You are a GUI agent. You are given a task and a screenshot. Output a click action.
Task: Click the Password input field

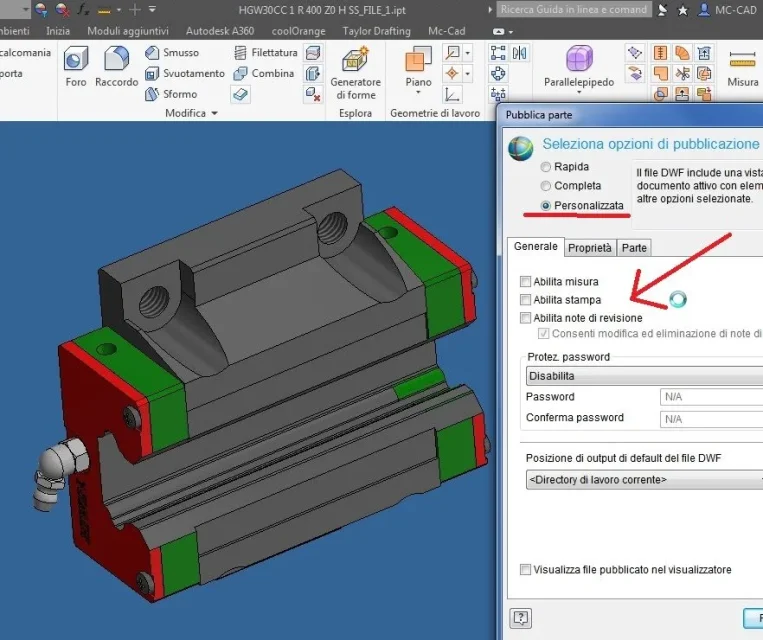coord(711,397)
